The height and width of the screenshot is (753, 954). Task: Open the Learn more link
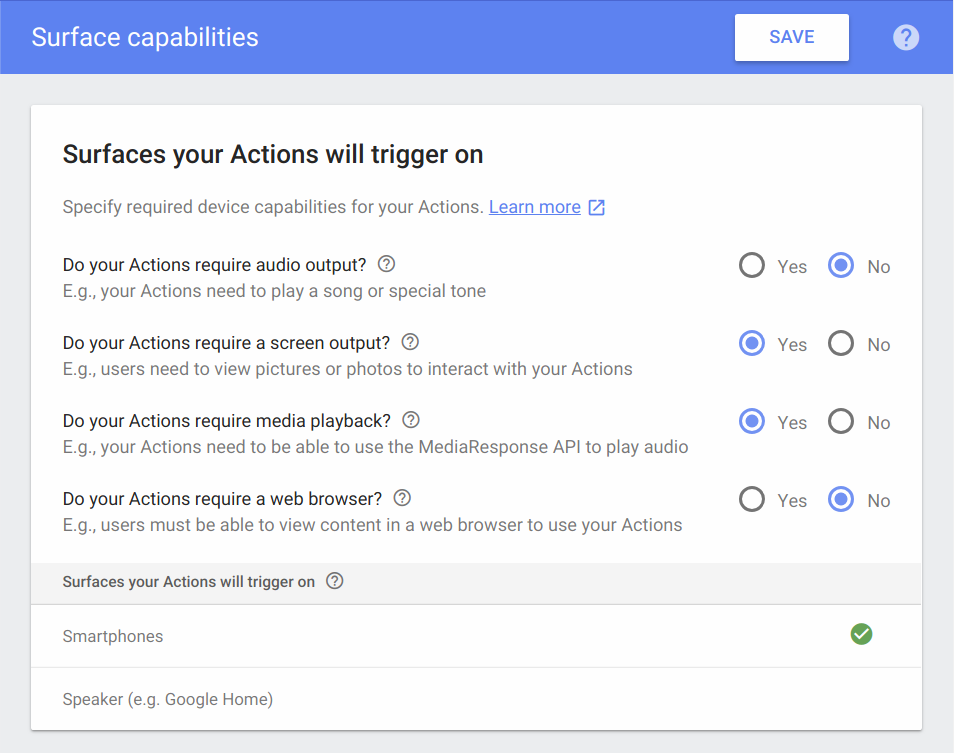click(534, 207)
